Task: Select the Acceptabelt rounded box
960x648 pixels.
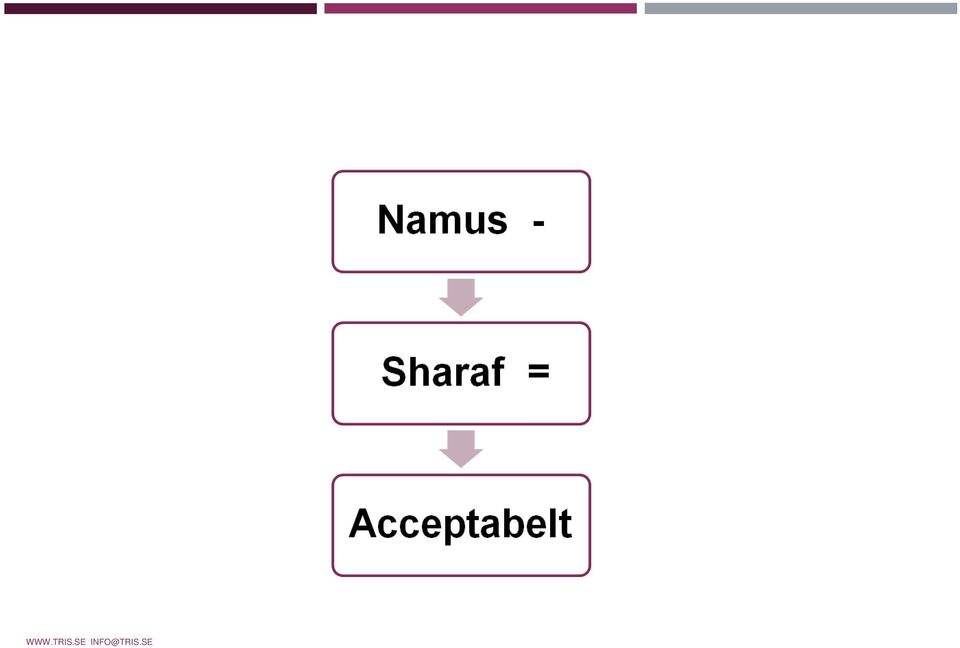Action: click(461, 525)
